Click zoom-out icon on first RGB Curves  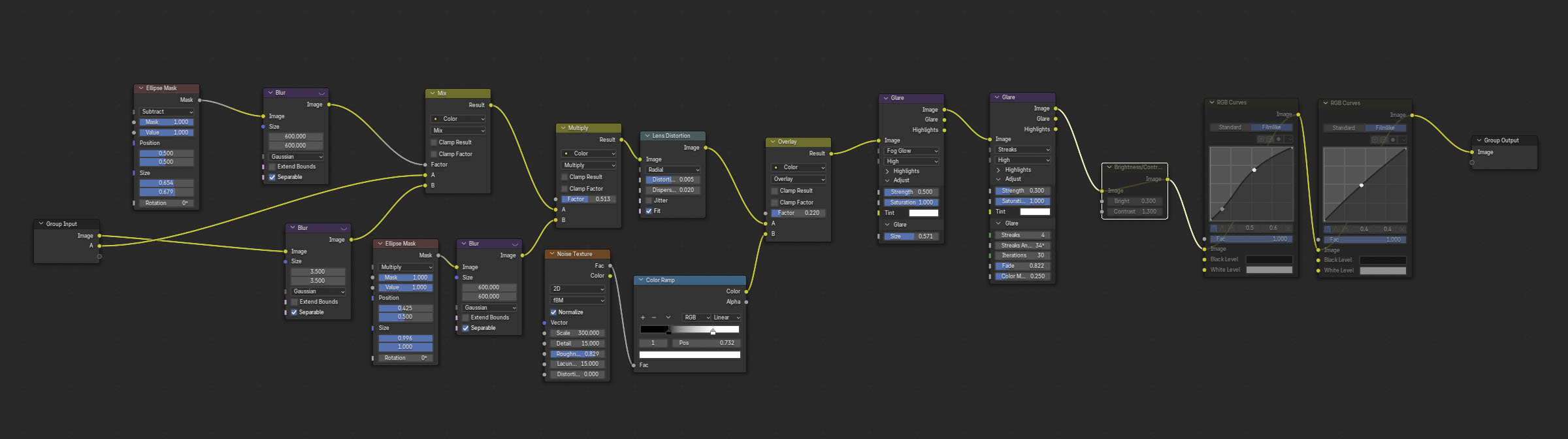point(1269,139)
